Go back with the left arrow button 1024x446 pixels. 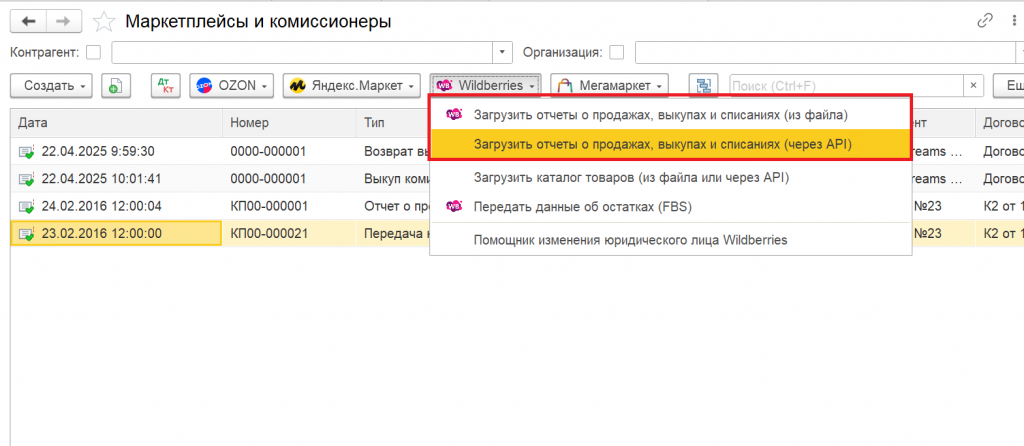pyautogui.click(x=28, y=22)
